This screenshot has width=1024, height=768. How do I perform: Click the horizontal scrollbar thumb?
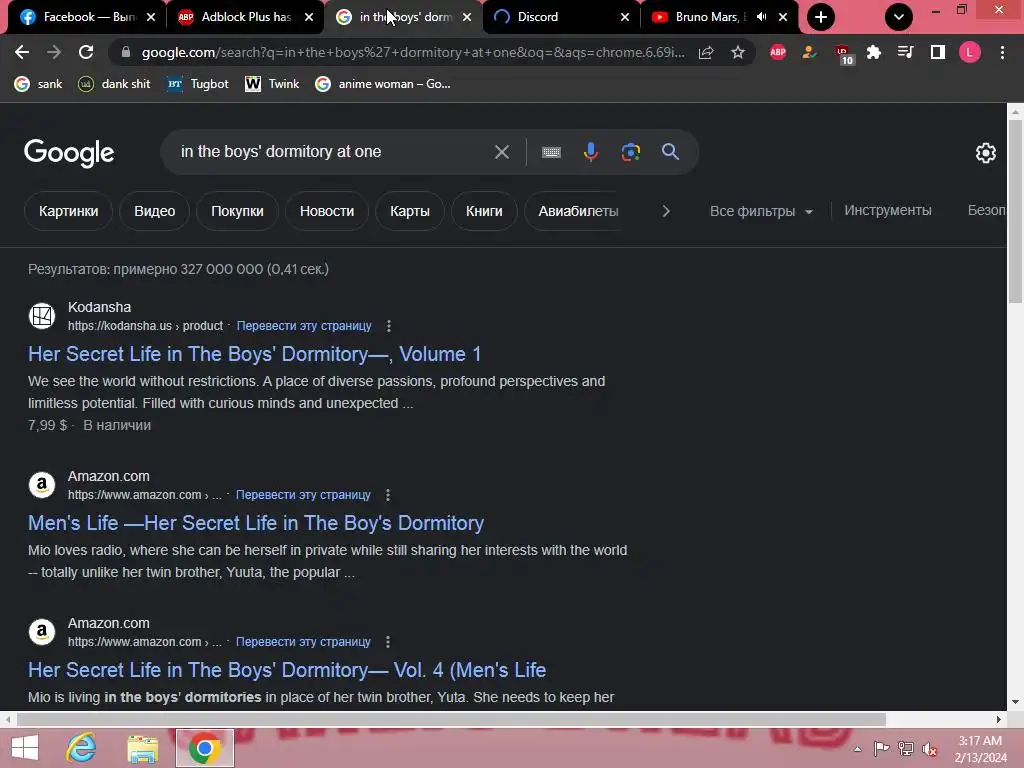pos(451,720)
